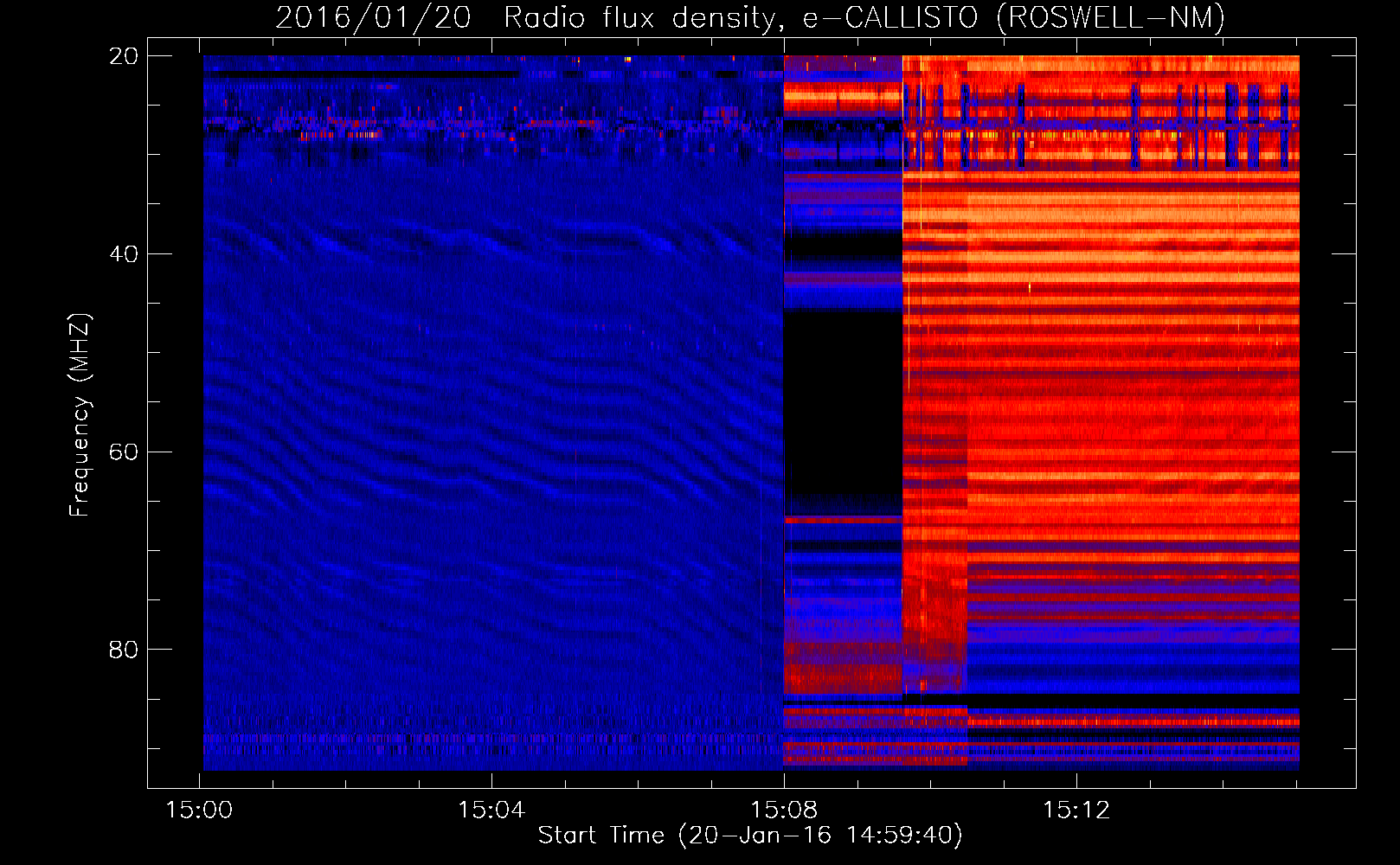Click the '15:04' time tick label
1400x865 pixels.
(491, 811)
